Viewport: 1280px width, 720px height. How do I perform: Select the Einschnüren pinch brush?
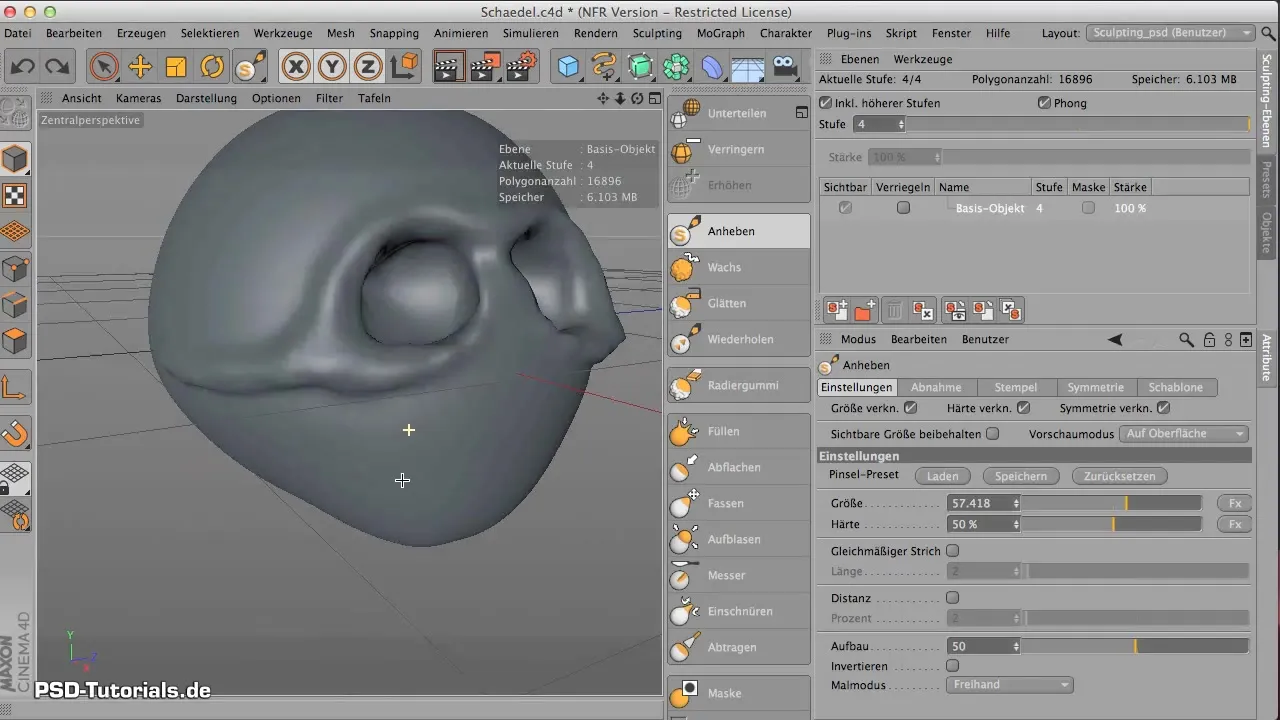coord(739,611)
